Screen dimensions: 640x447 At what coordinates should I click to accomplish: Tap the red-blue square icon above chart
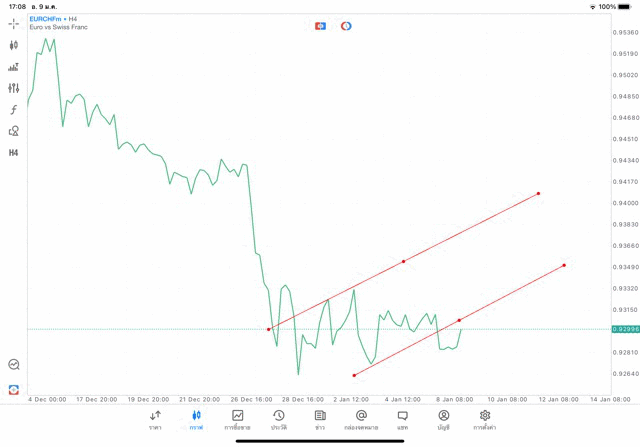pyautogui.click(x=320, y=25)
